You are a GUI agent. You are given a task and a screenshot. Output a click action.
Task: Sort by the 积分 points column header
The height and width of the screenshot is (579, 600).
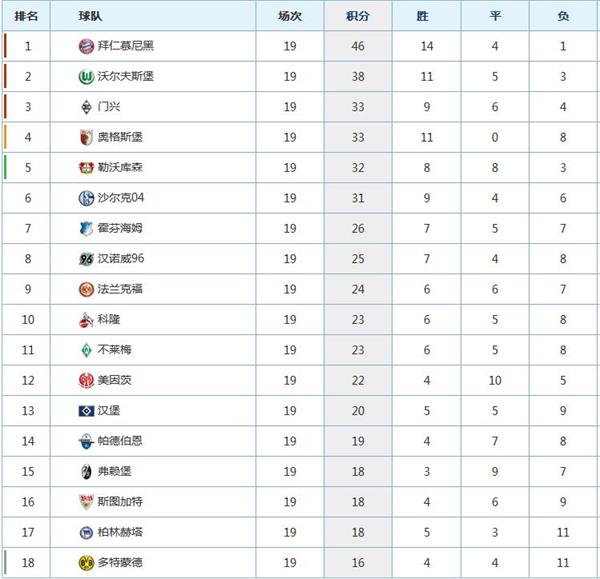tap(358, 16)
